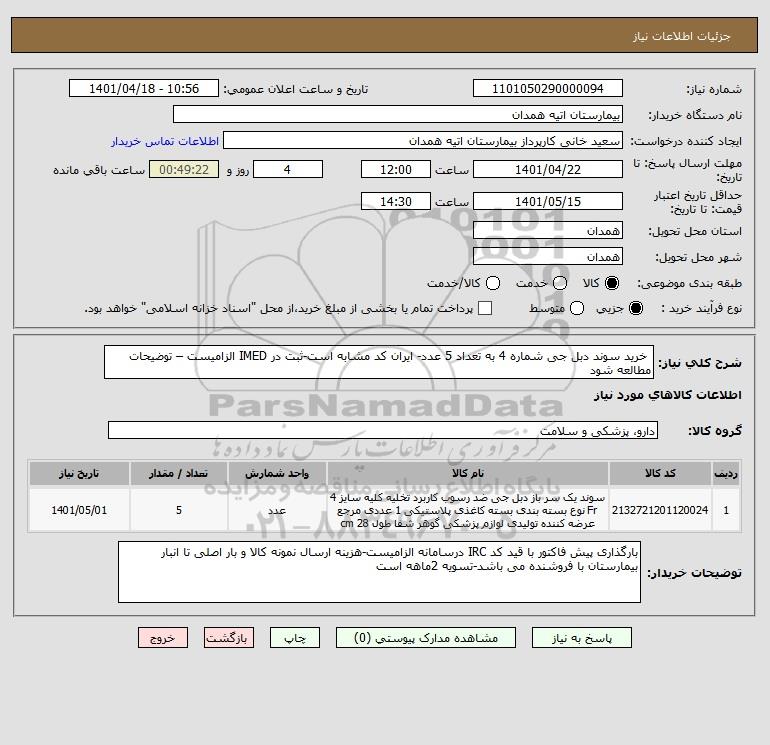Select the خدمت radio button
This screenshot has height=745, width=770.
[560, 283]
